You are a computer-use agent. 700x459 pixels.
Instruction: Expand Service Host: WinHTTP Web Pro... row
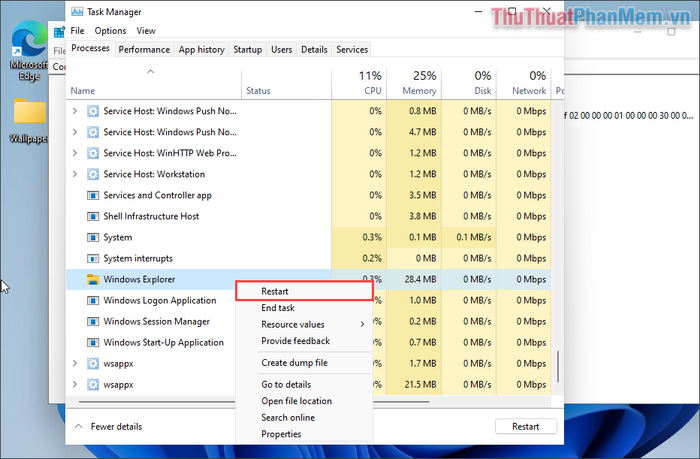coord(75,153)
